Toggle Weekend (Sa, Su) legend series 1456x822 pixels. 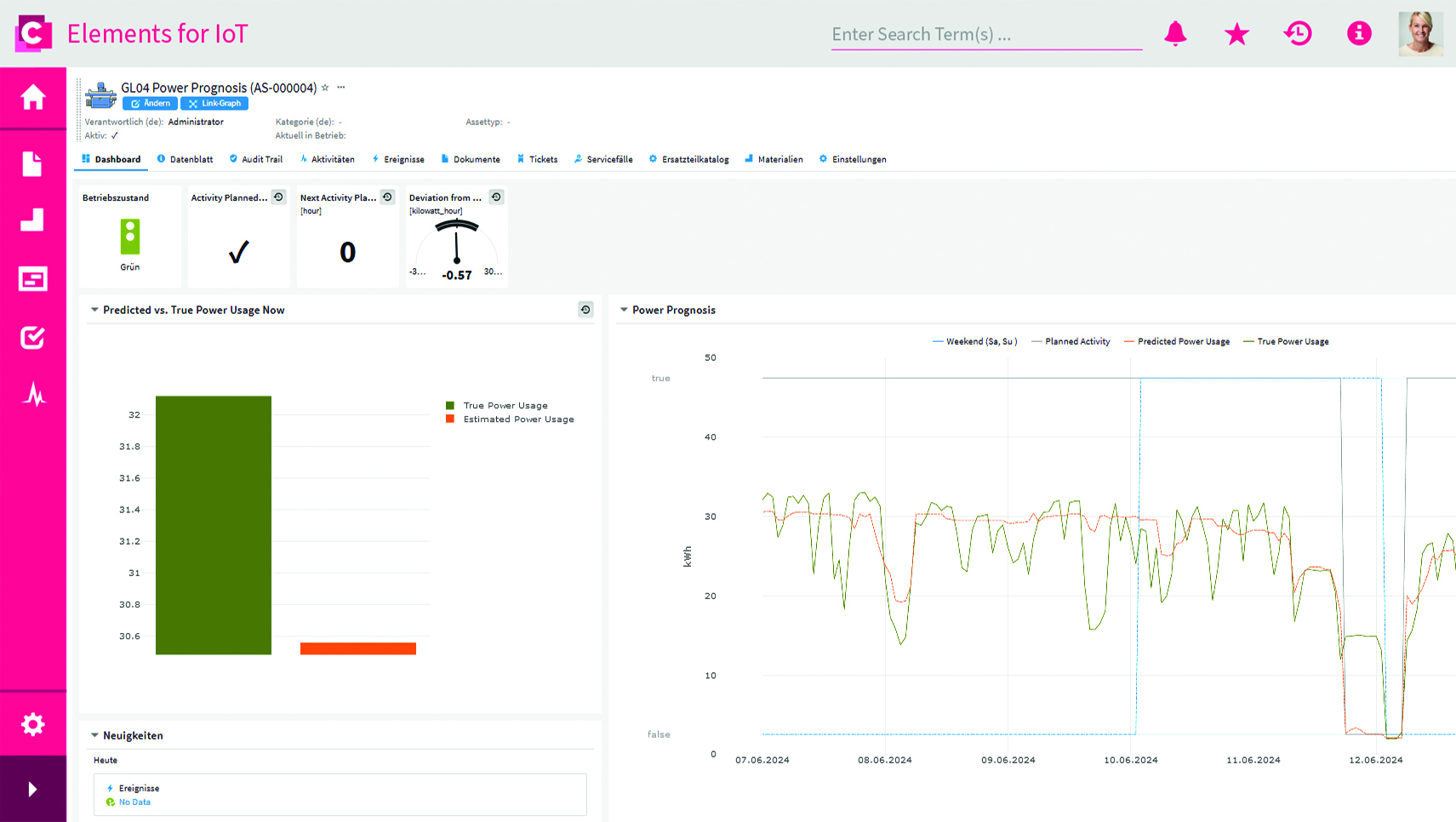click(x=975, y=342)
